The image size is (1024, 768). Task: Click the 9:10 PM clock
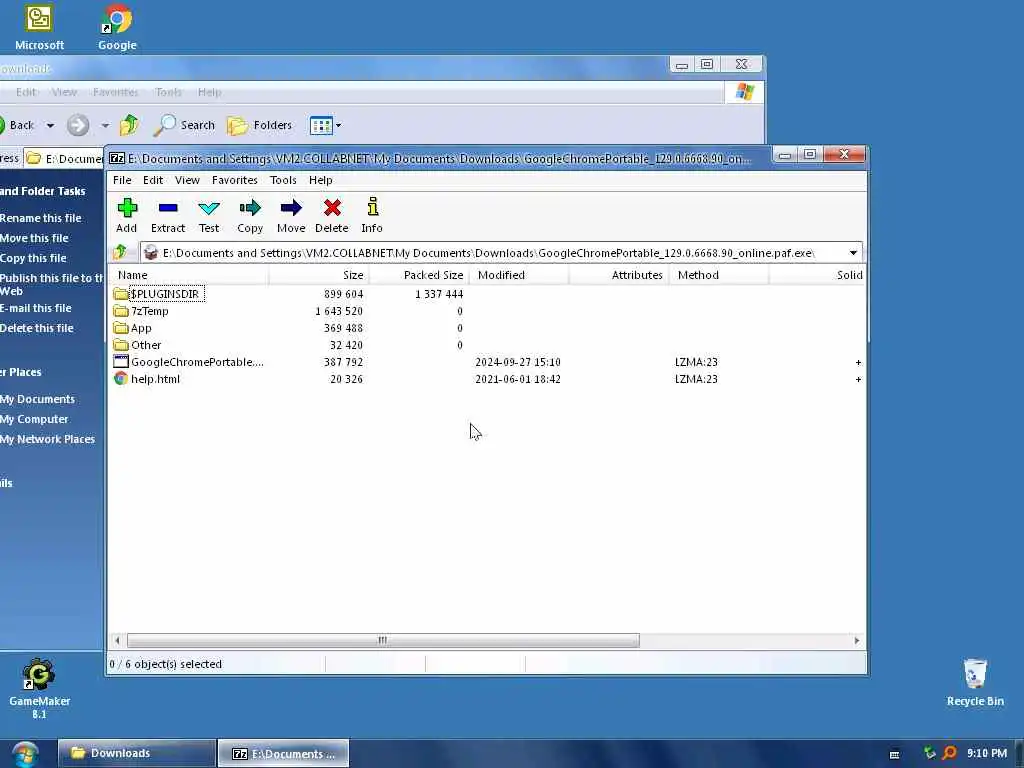tap(987, 753)
